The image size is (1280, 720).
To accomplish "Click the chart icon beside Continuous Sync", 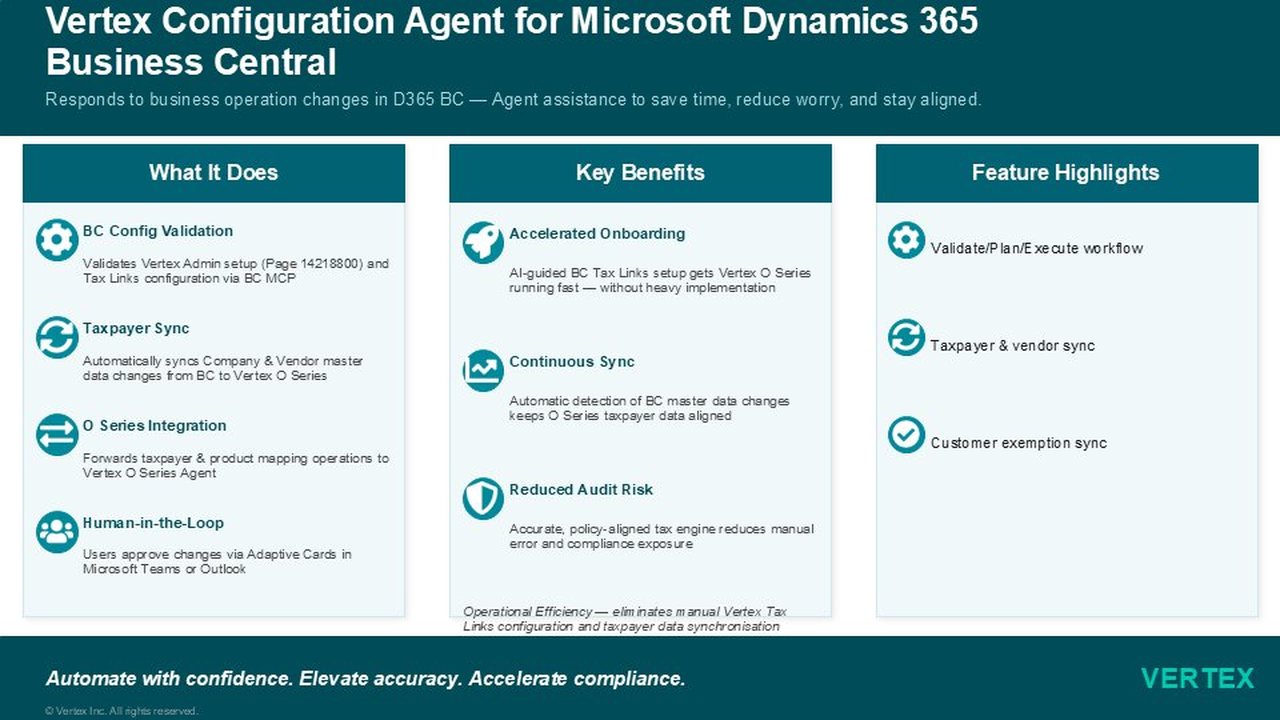I will pyautogui.click(x=483, y=371).
